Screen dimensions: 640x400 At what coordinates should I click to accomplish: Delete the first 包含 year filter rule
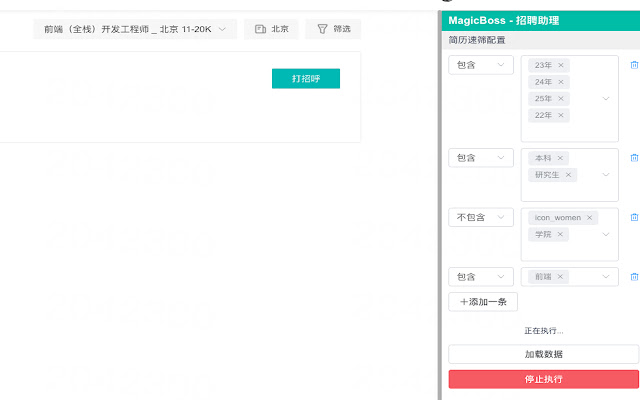pyautogui.click(x=634, y=65)
